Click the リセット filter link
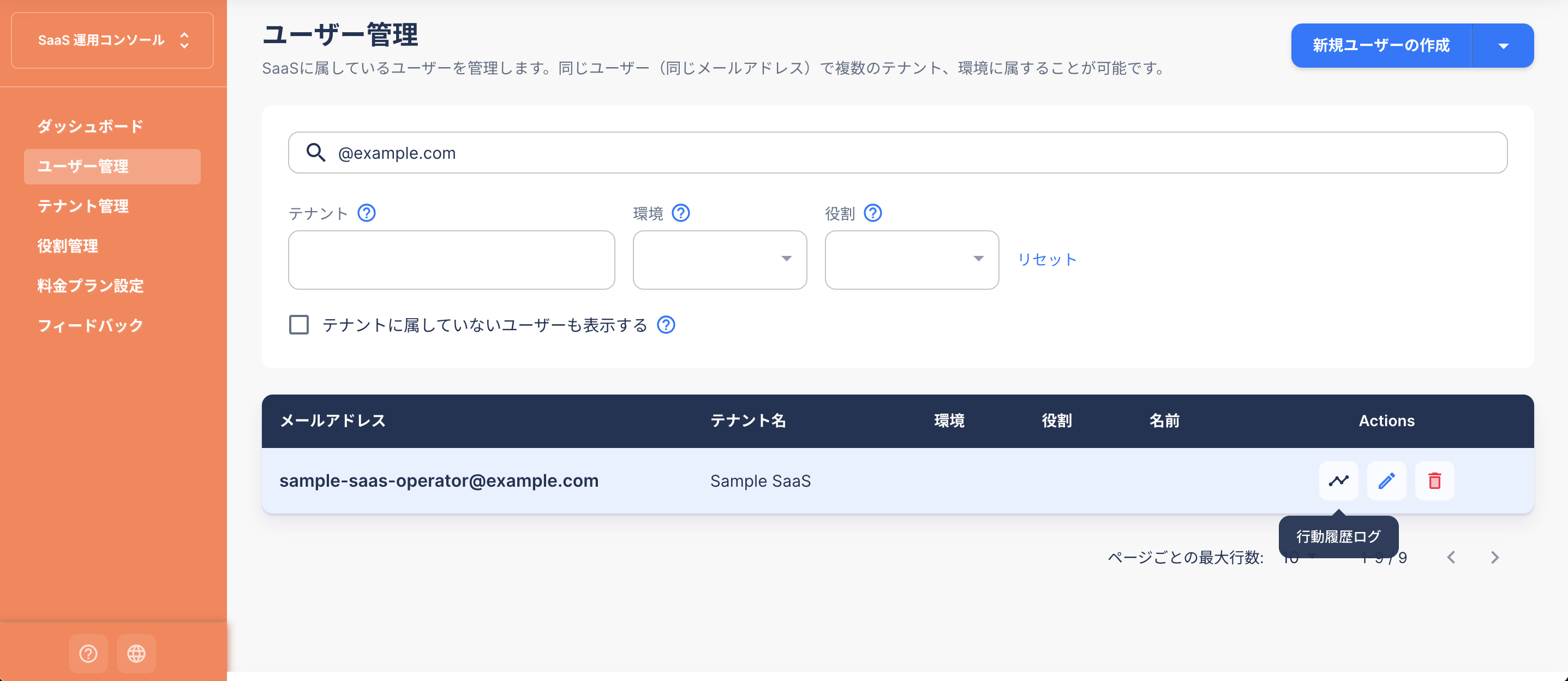The image size is (1568, 681). click(1047, 259)
